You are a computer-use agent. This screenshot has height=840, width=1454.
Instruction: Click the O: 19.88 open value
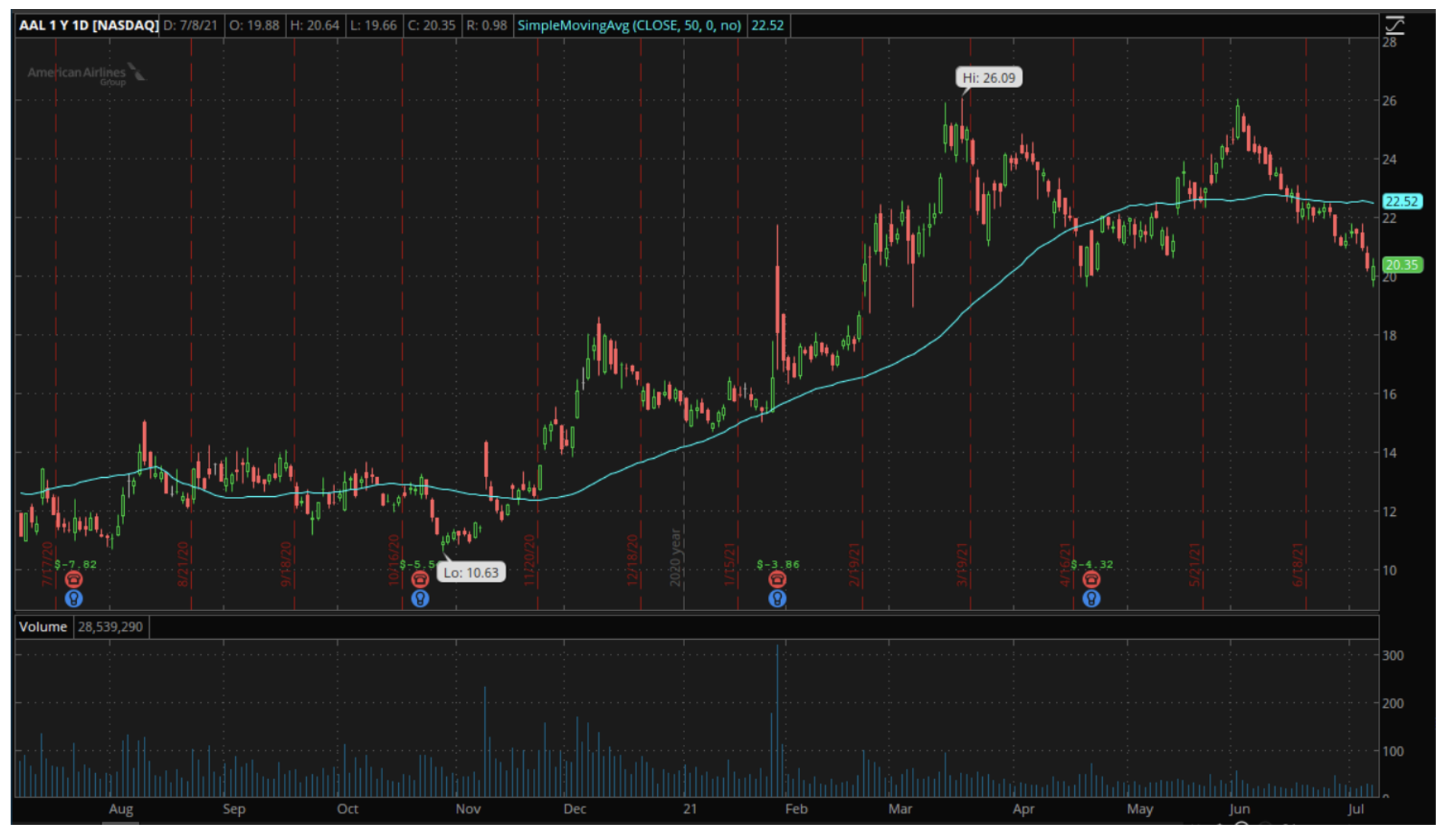pos(254,25)
